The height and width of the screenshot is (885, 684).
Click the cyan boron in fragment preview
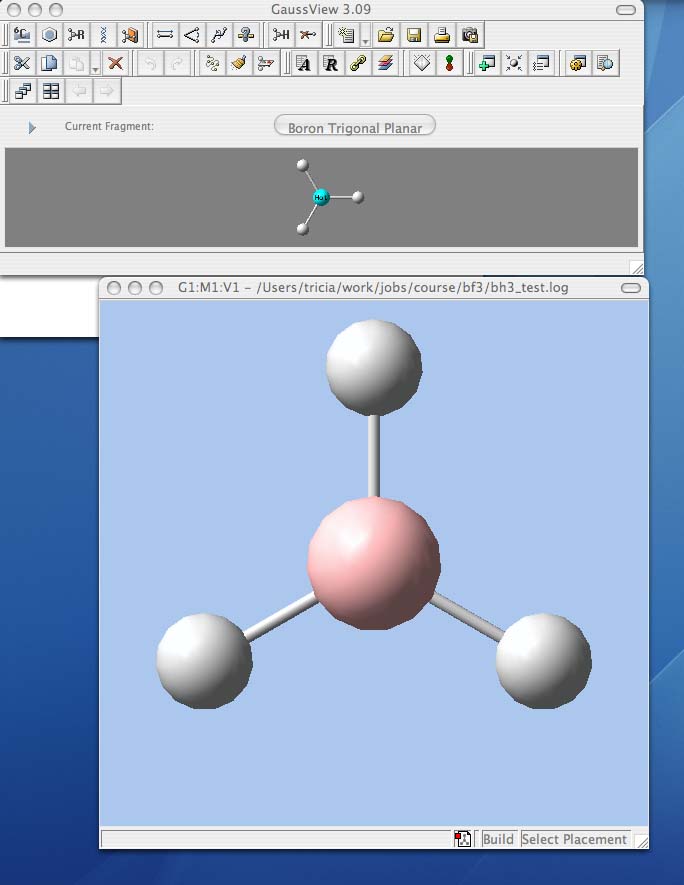321,197
